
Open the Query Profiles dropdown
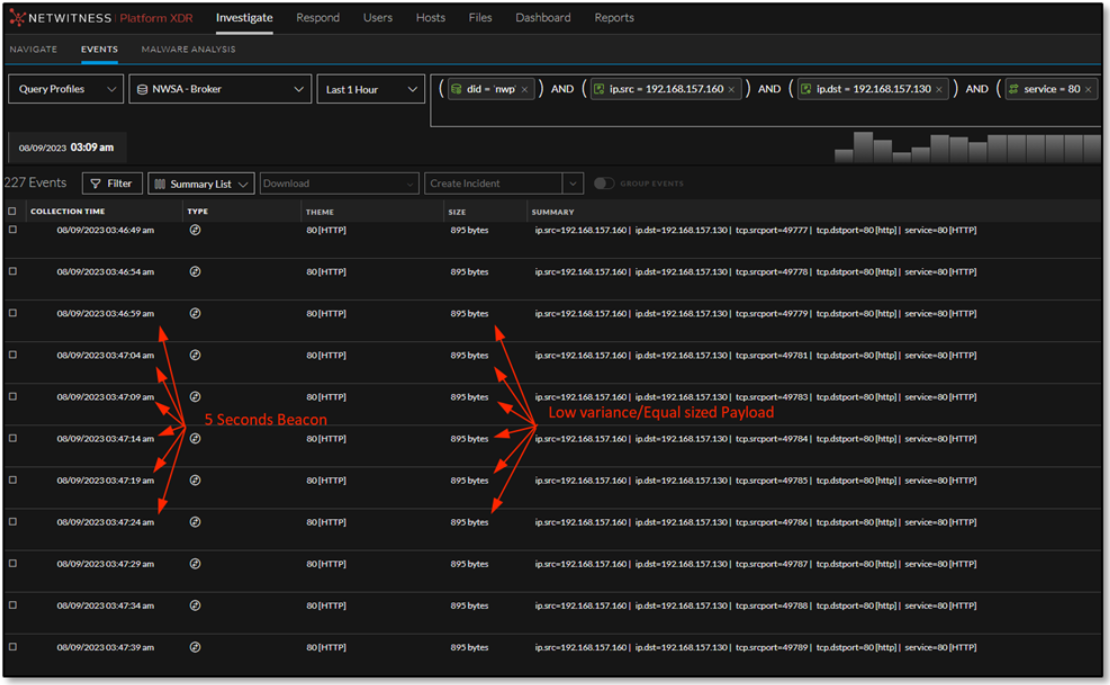click(66, 90)
